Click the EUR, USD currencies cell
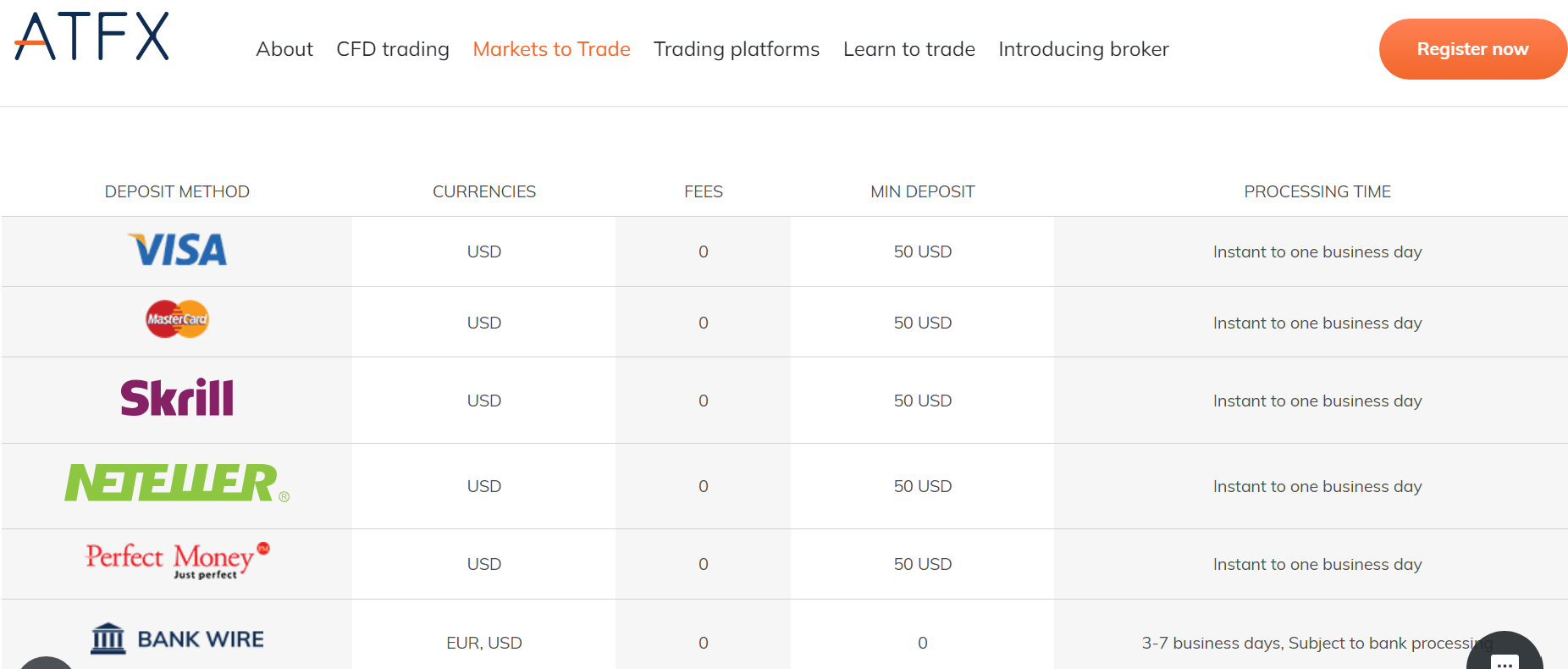 point(484,643)
